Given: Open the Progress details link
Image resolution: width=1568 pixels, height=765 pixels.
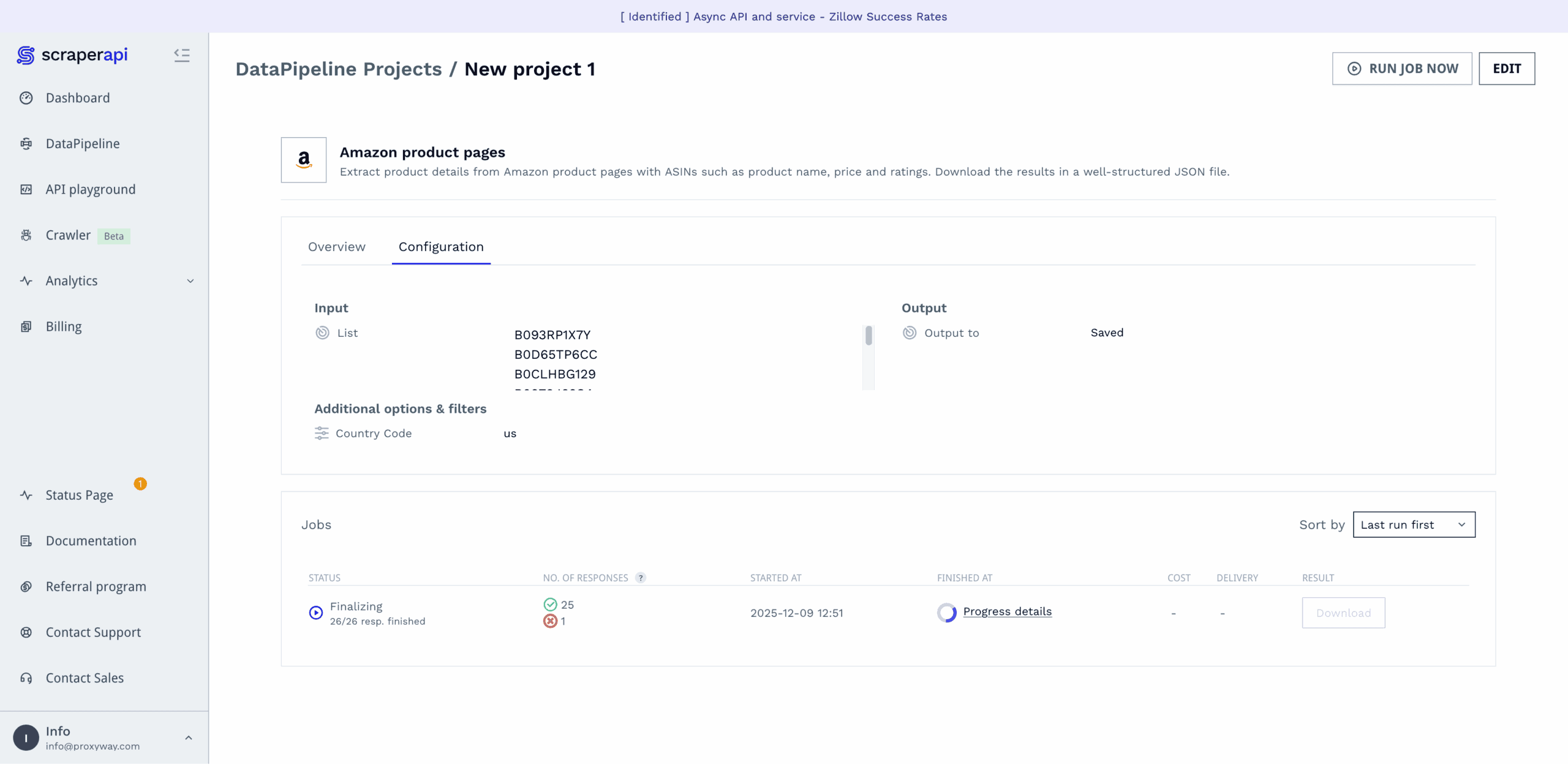Looking at the screenshot, I should click(1007, 612).
